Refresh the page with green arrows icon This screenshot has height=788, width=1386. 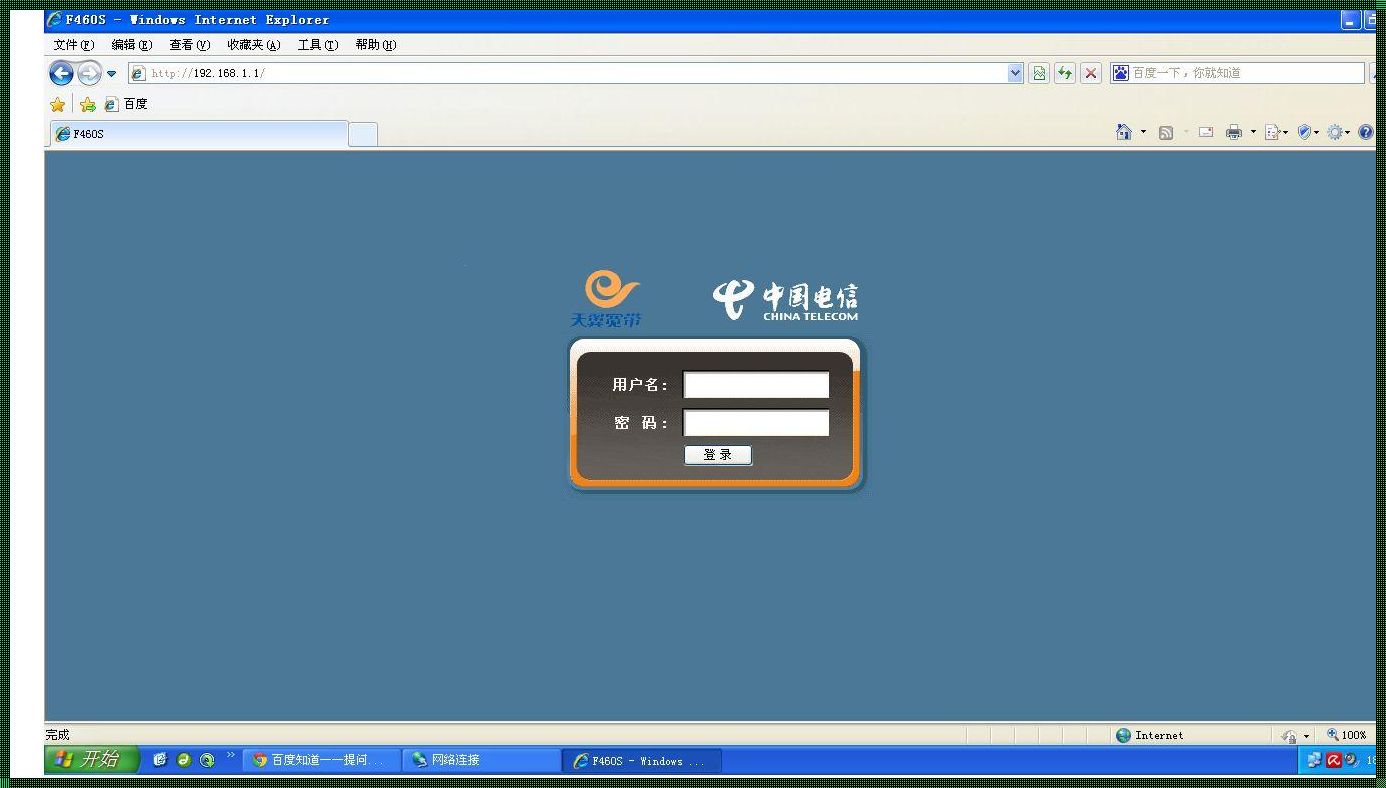coord(1065,73)
